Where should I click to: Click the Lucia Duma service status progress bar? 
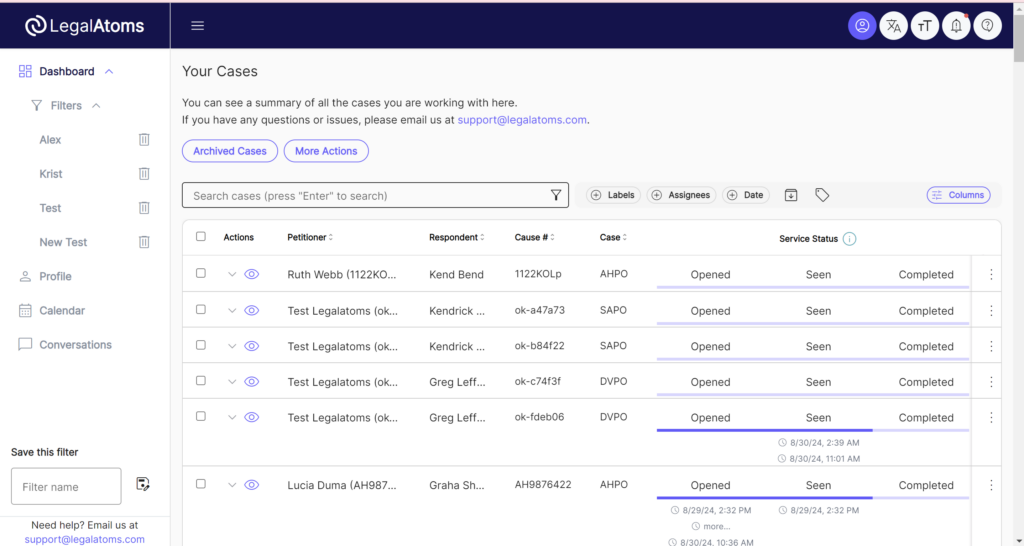(x=813, y=498)
